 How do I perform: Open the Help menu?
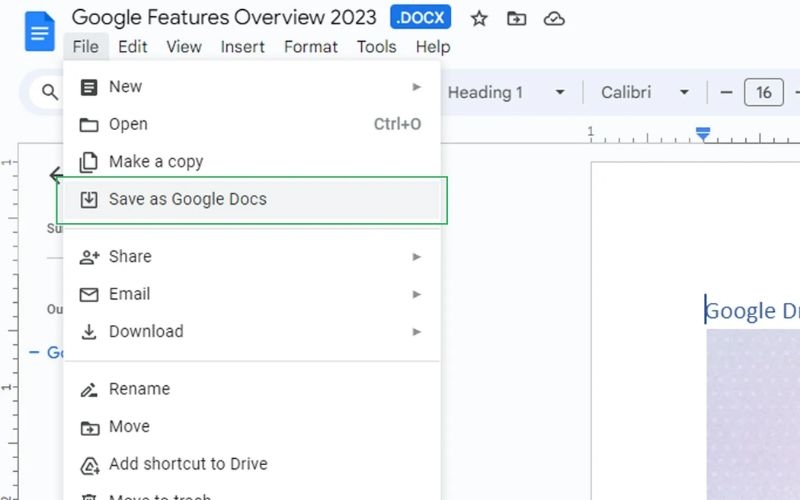(433, 47)
